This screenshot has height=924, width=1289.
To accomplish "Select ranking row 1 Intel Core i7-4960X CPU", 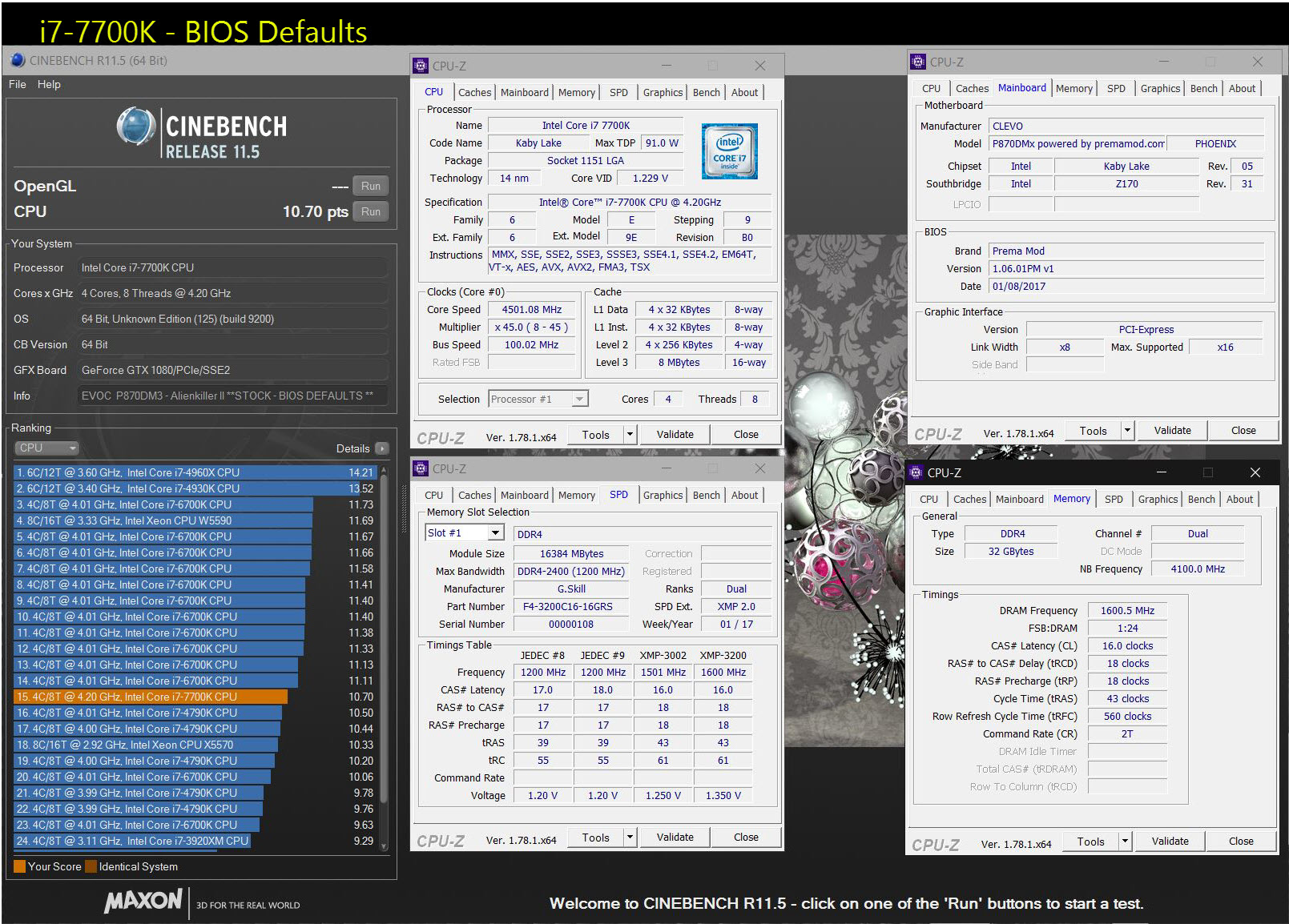I will click(x=195, y=472).
